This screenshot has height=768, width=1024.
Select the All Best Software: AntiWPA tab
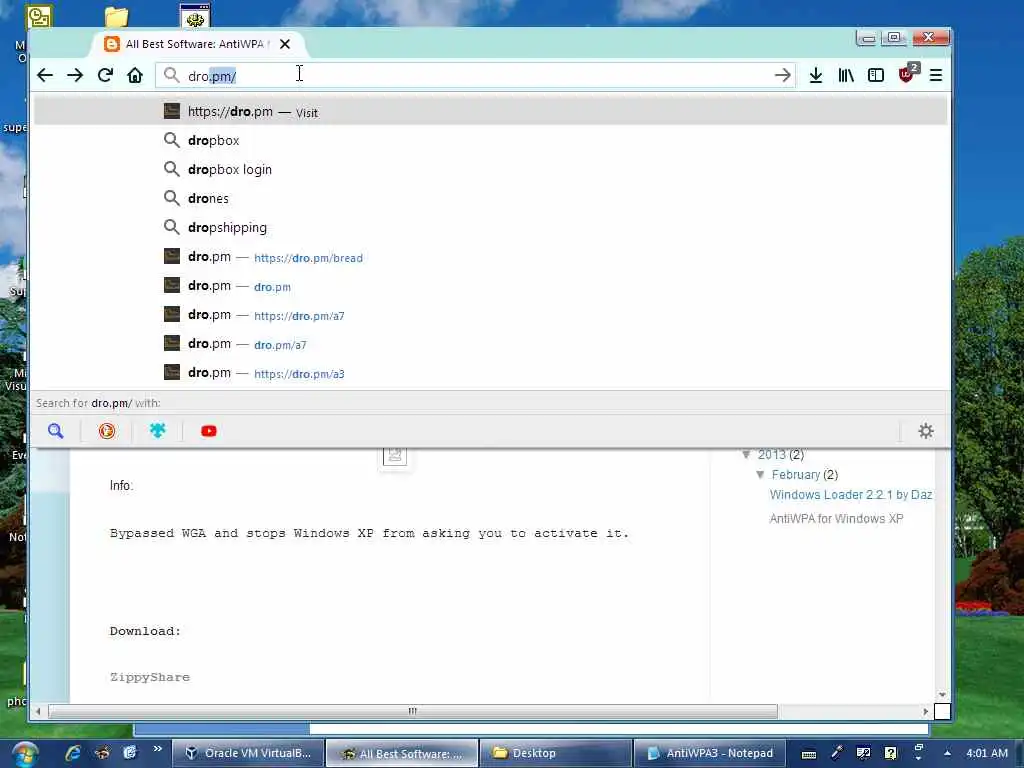pyautogui.click(x=196, y=44)
